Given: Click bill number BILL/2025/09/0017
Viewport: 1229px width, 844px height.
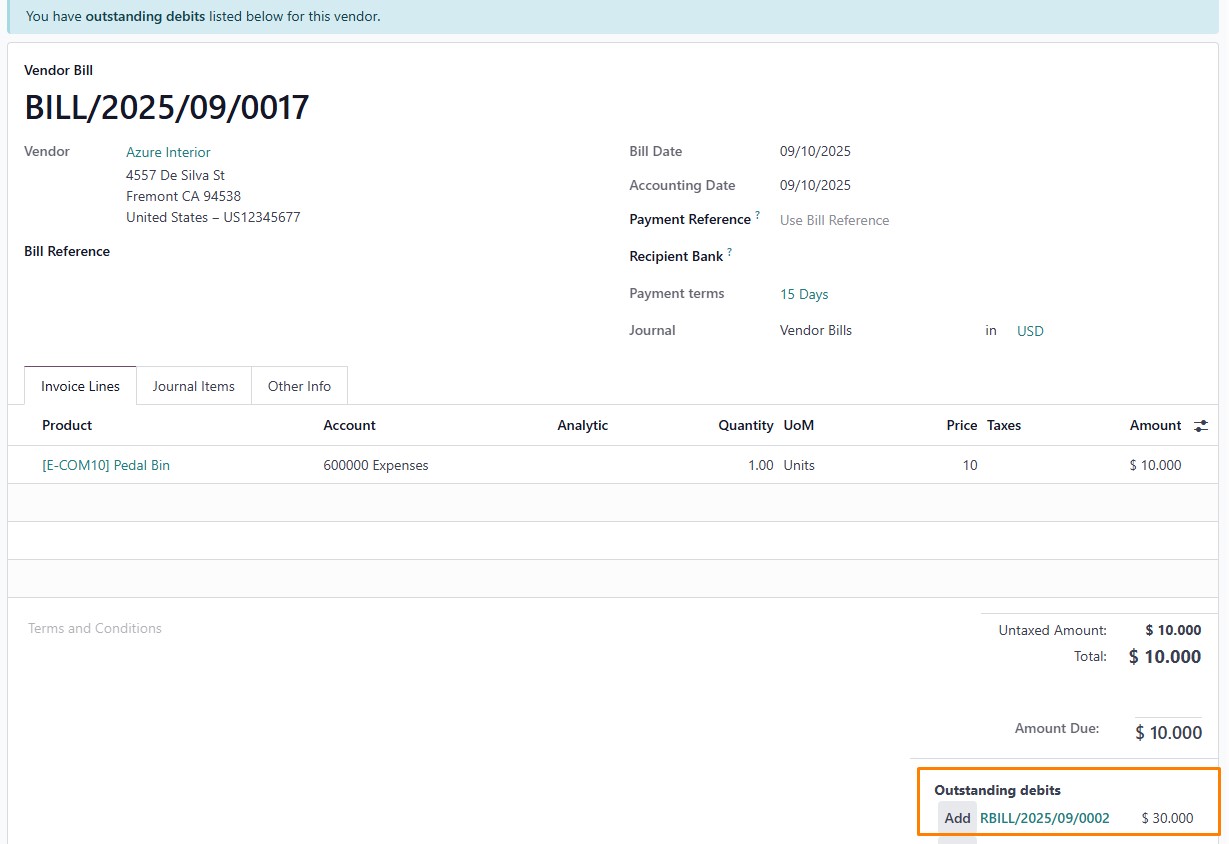Looking at the screenshot, I should 167,108.
